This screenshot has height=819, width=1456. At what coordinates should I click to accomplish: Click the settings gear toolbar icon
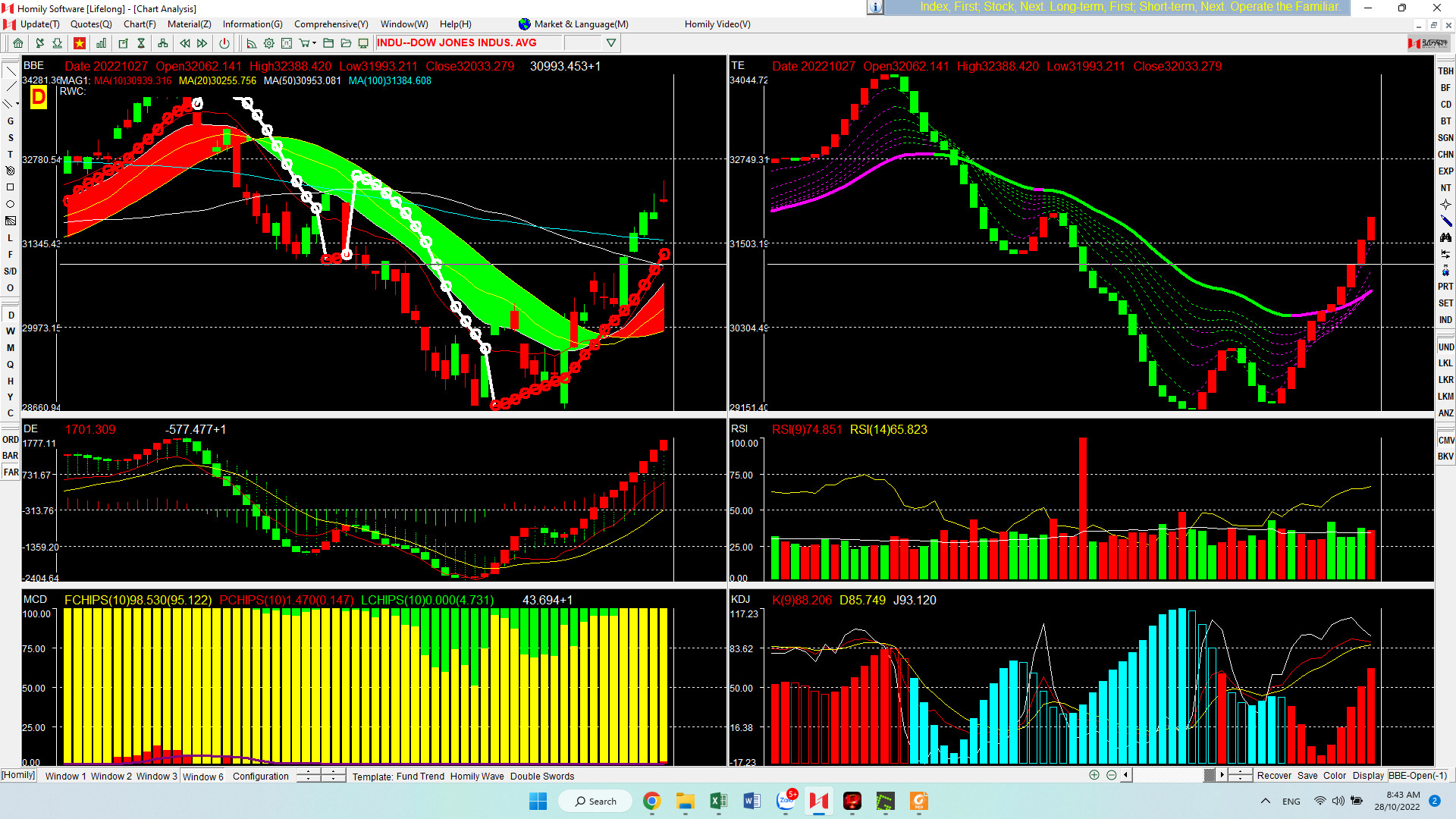268,43
